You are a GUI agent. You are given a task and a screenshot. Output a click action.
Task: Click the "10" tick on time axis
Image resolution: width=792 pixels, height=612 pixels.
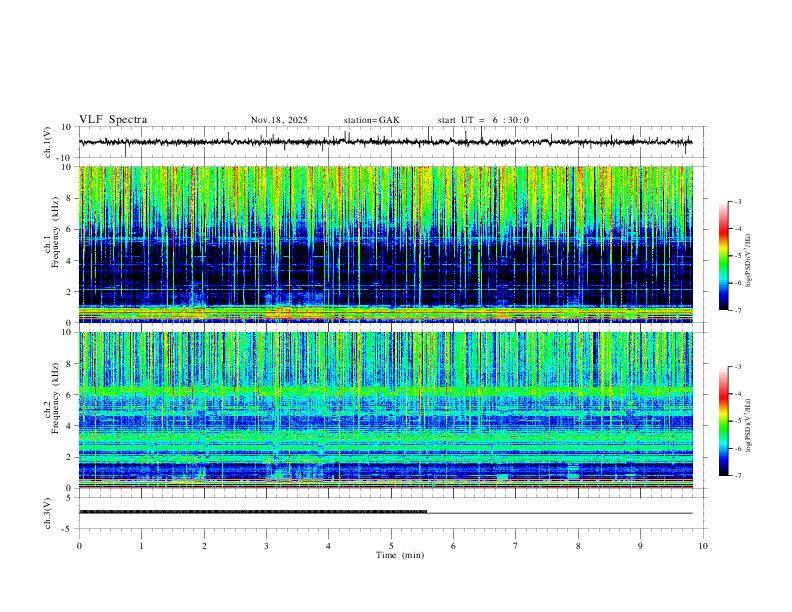(x=703, y=546)
